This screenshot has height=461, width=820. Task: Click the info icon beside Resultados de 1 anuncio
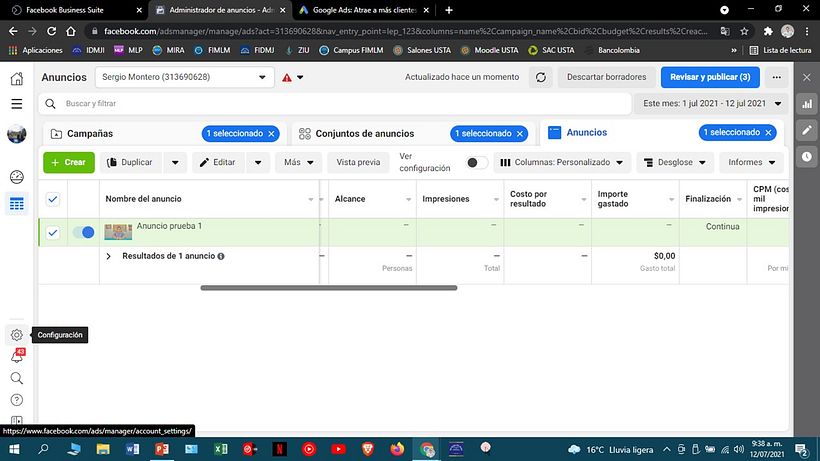[x=221, y=256]
